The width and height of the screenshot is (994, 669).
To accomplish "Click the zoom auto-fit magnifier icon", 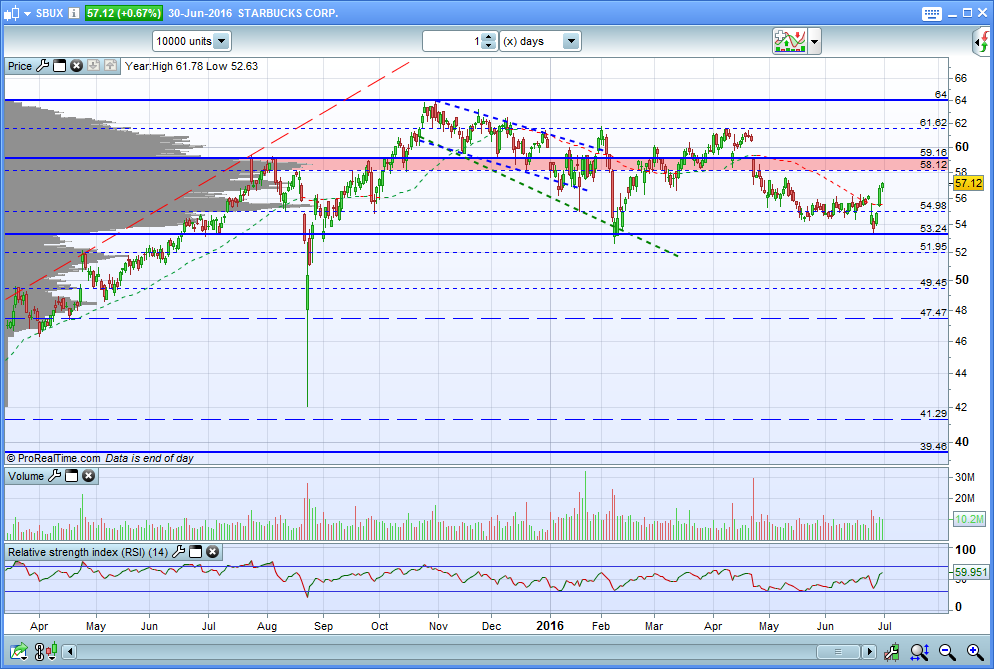I will [x=919, y=651].
